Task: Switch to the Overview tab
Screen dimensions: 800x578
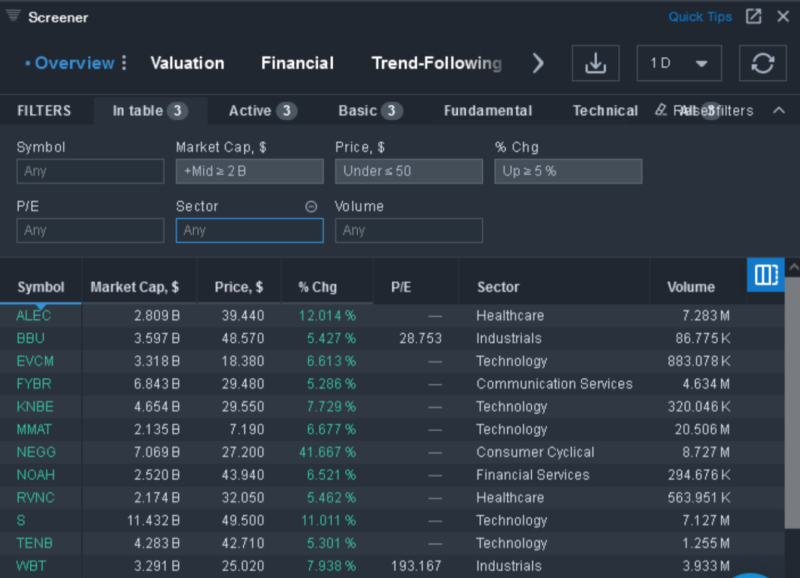Action: pyautogui.click(x=74, y=63)
